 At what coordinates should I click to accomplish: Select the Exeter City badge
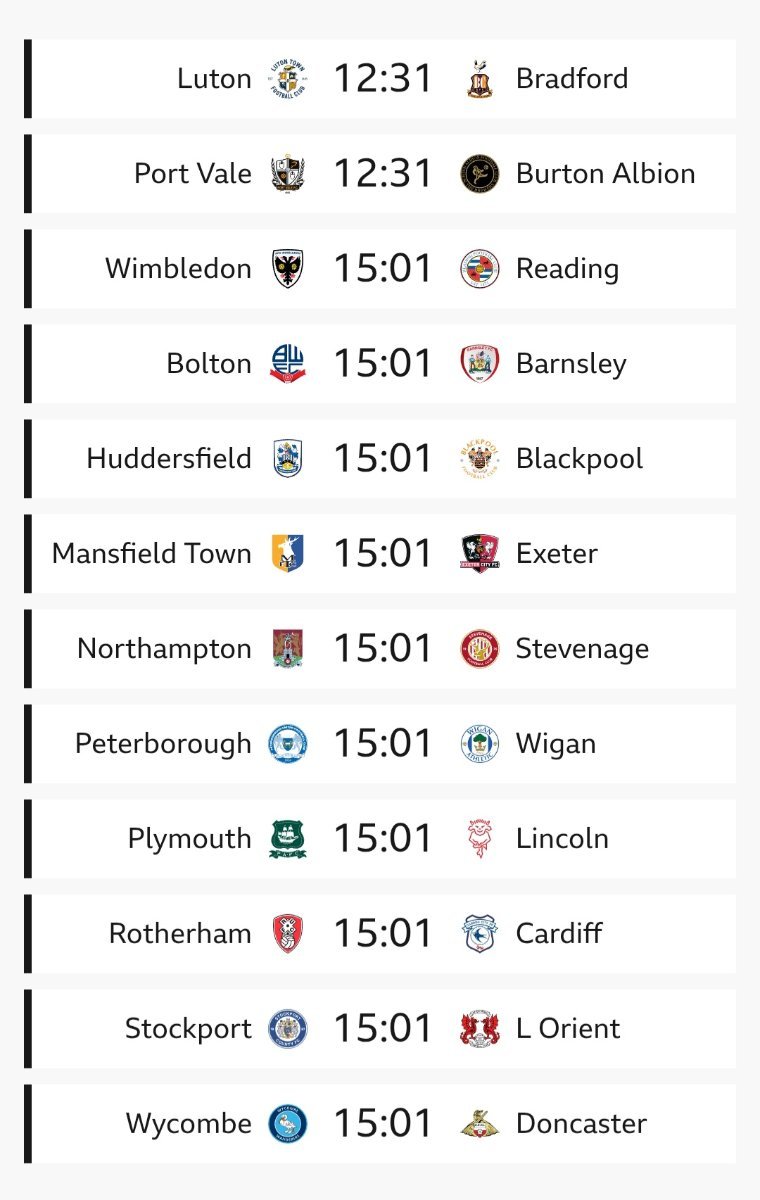click(x=480, y=554)
